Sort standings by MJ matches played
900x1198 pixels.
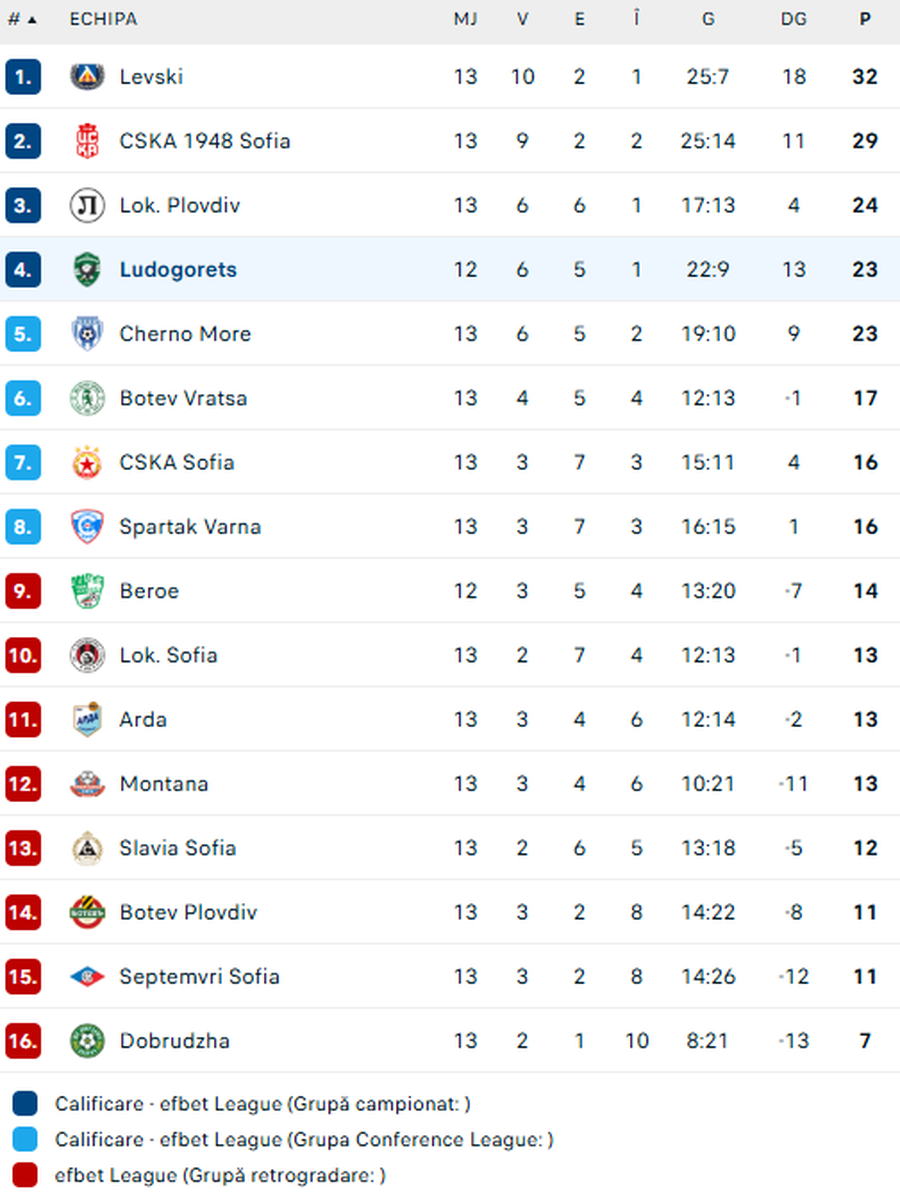(x=465, y=19)
